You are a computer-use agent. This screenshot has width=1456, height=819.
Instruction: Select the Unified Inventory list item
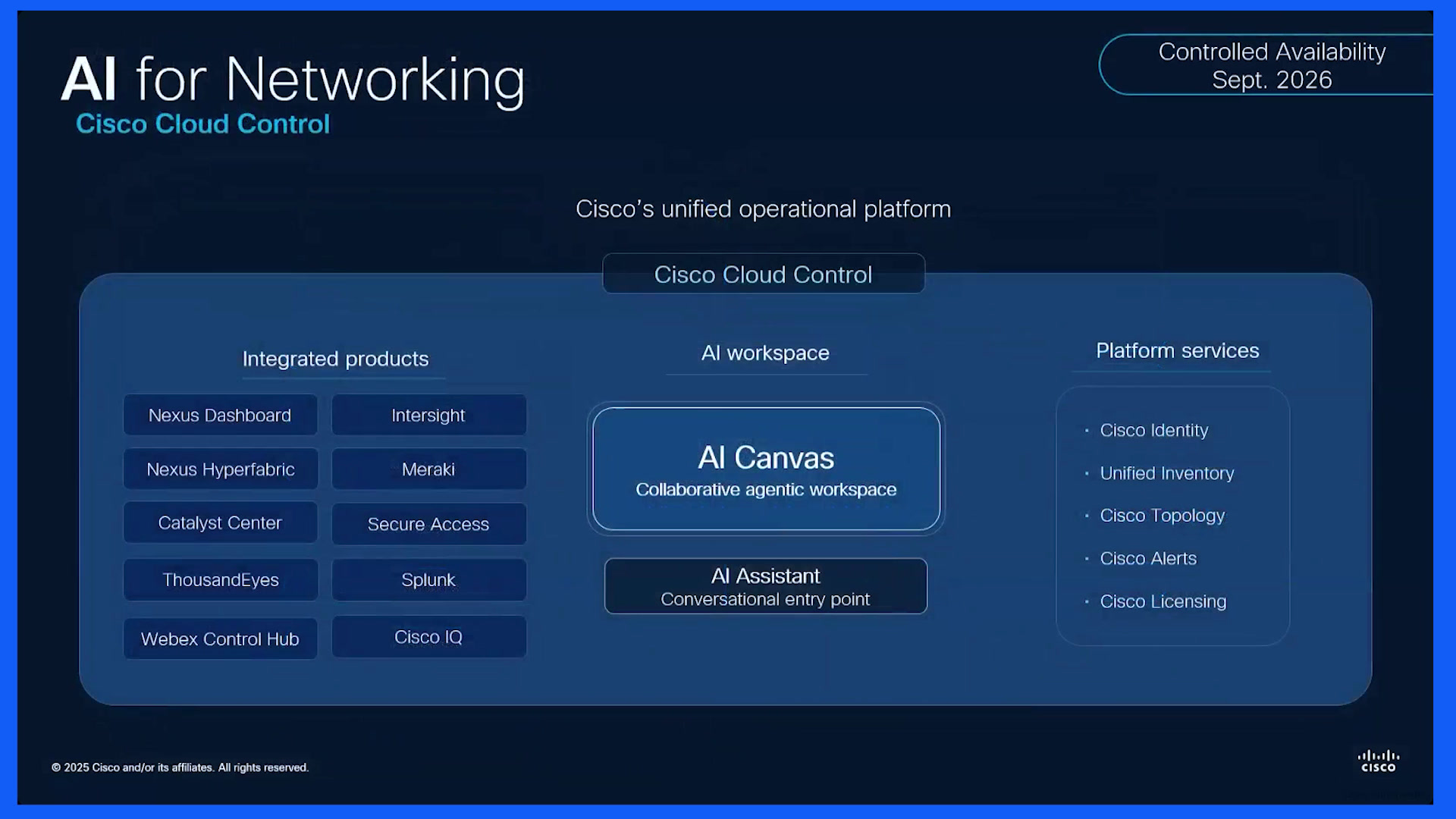1166,473
